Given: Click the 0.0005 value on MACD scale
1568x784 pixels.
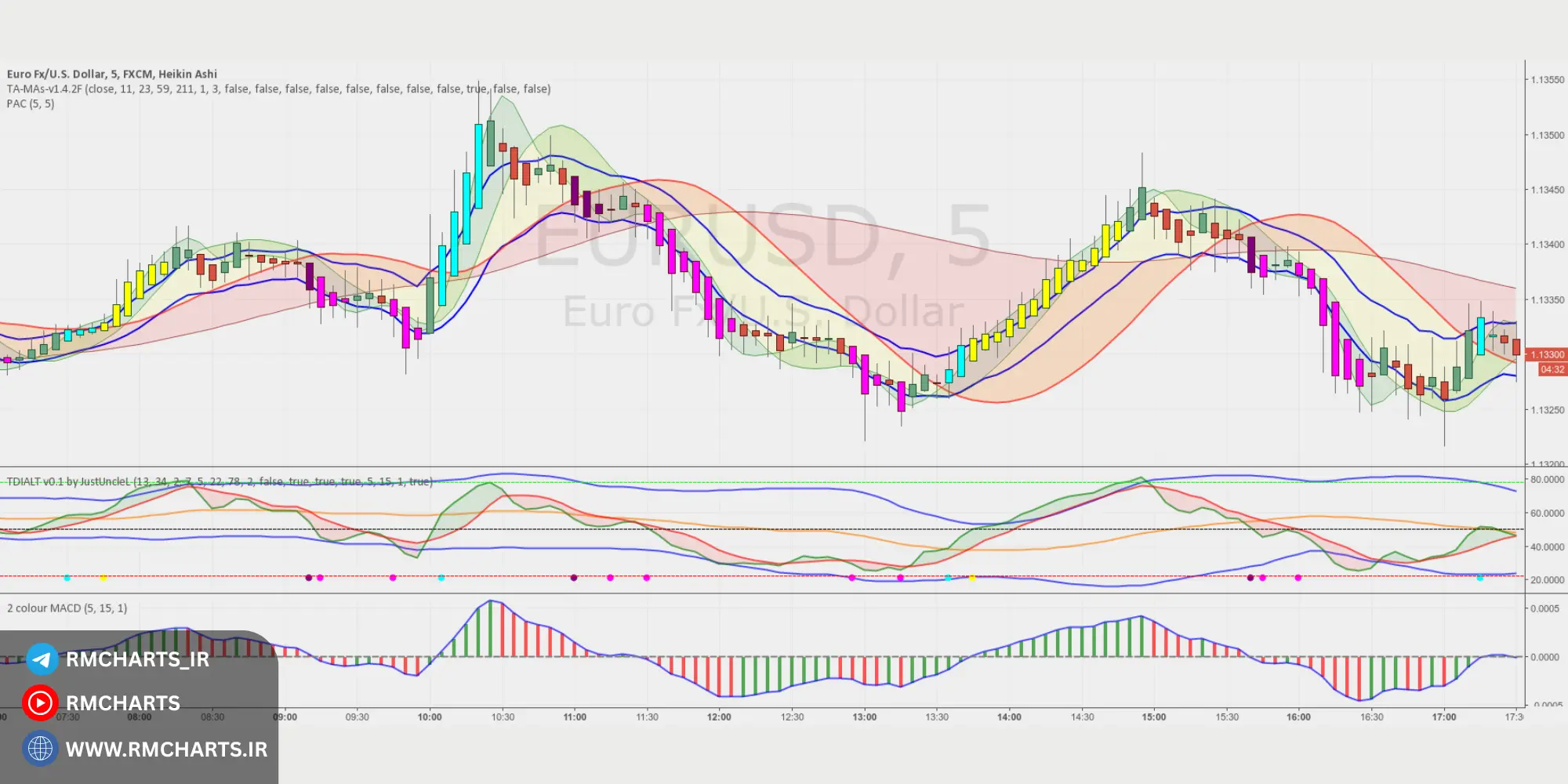Looking at the screenshot, I should coord(1544,608).
